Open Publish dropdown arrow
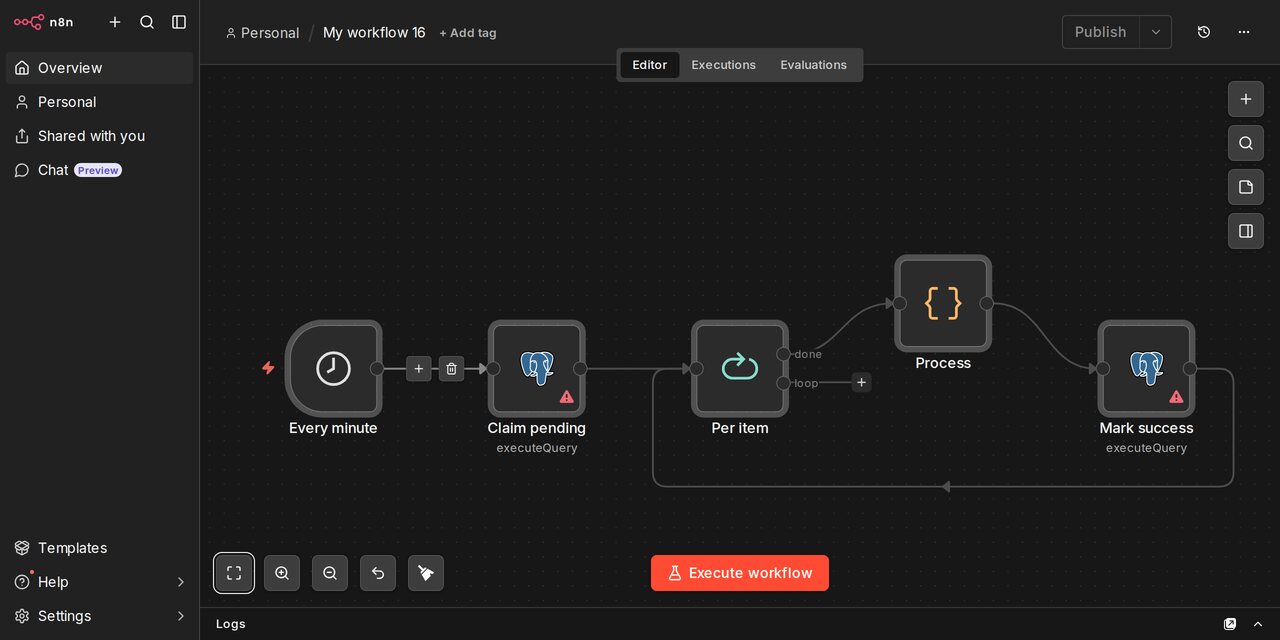This screenshot has width=1280, height=640. [x=1156, y=32]
